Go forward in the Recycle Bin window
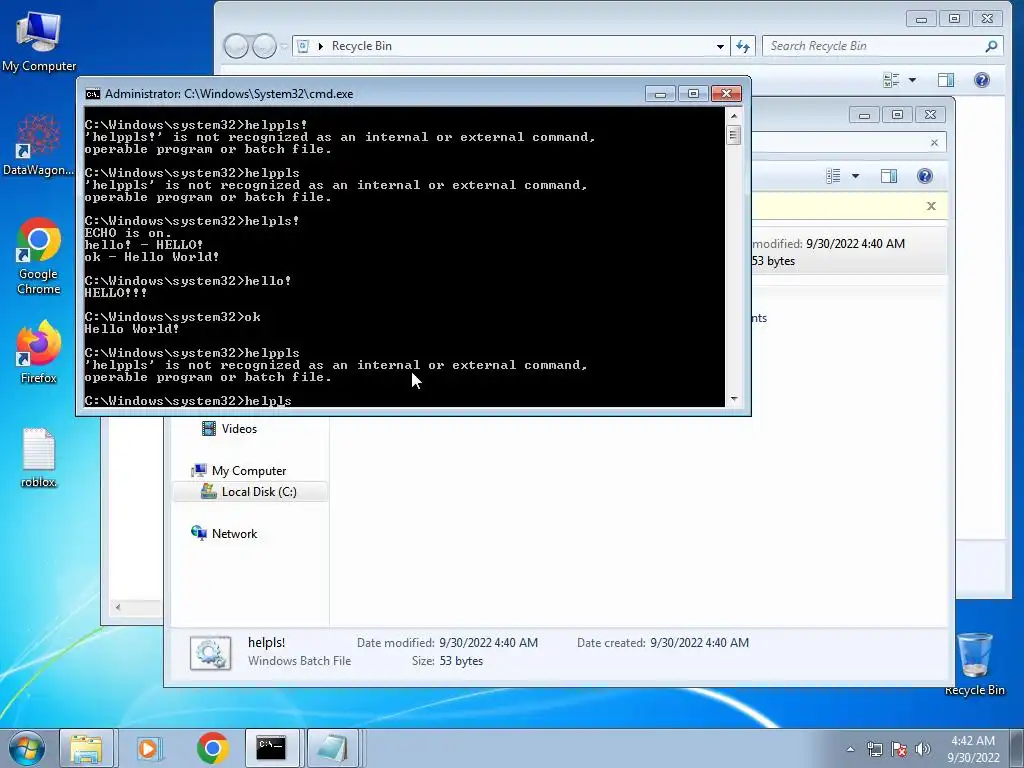Screen dimensions: 1024x768 tap(264, 46)
